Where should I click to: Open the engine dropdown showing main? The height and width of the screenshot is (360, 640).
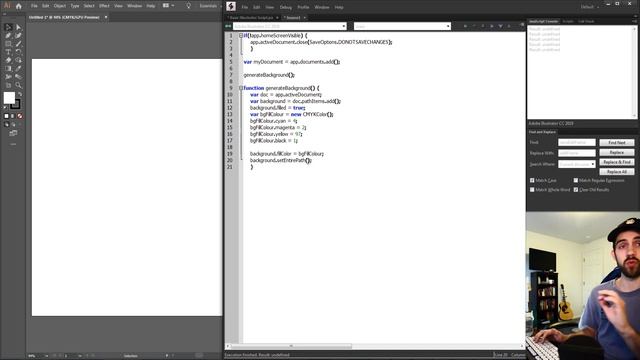(x=402, y=26)
